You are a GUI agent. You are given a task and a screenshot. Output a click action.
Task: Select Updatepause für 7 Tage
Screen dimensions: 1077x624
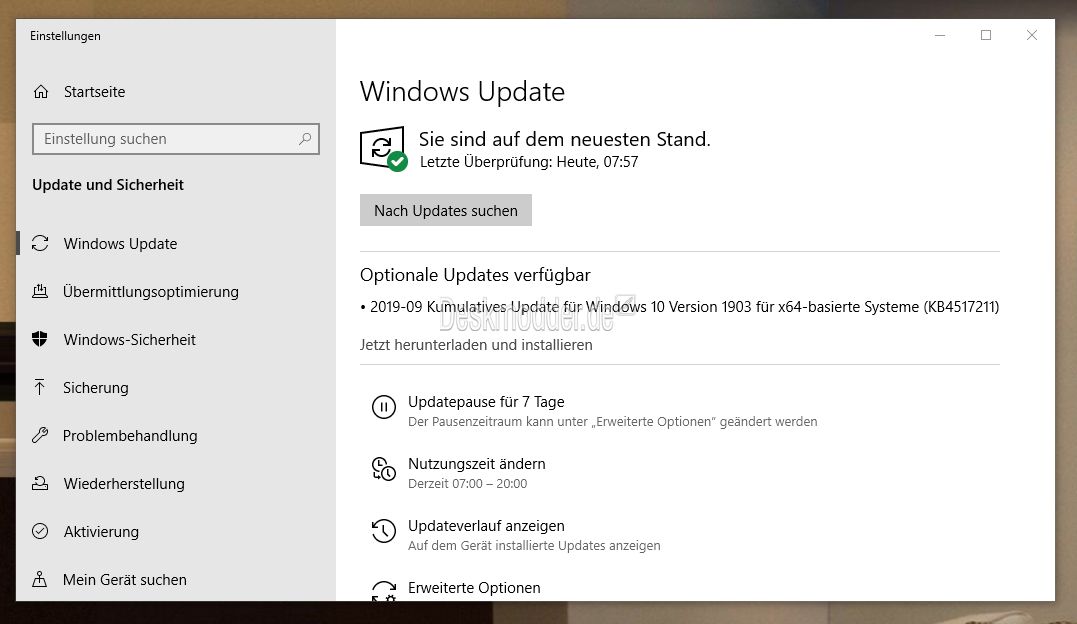(486, 402)
